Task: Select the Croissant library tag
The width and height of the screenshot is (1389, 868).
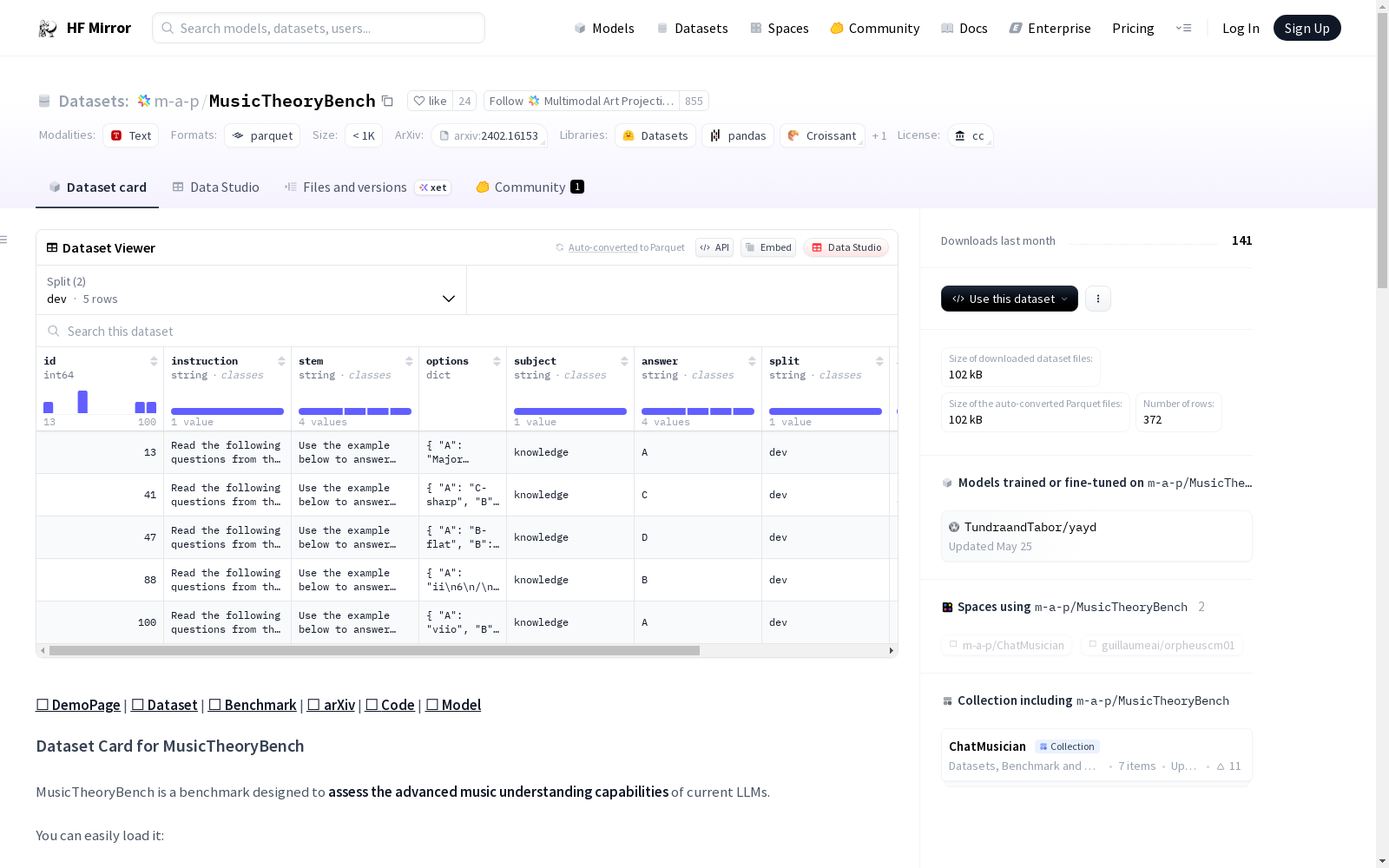Action: click(822, 136)
